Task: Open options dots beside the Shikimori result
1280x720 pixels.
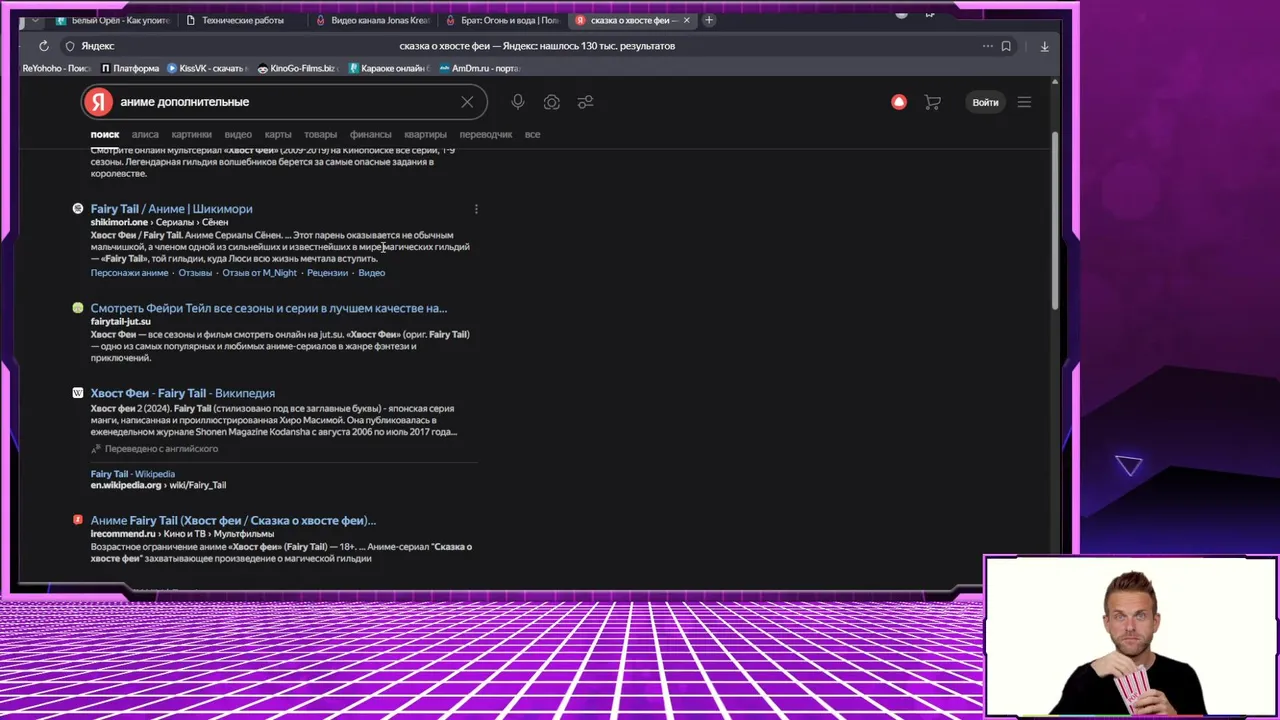Action: (x=476, y=209)
